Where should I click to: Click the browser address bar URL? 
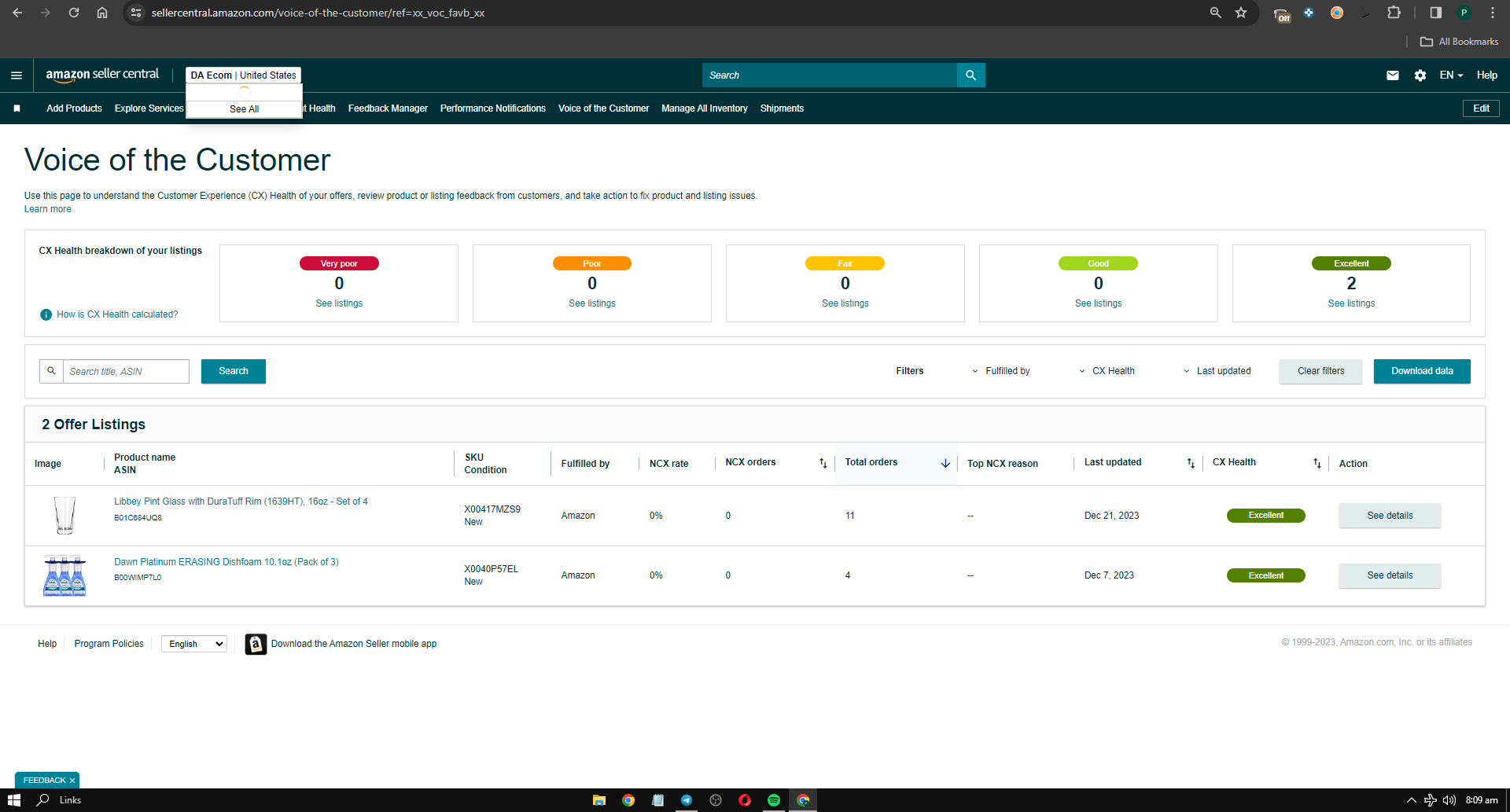tap(318, 13)
